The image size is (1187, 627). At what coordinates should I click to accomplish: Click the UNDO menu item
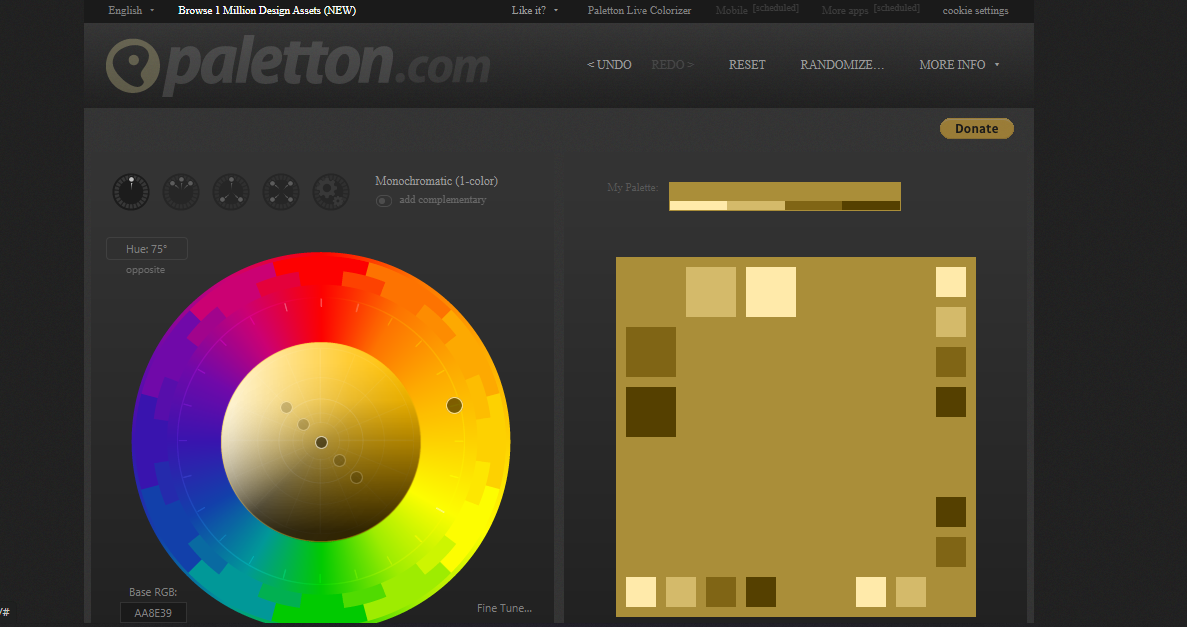point(609,65)
